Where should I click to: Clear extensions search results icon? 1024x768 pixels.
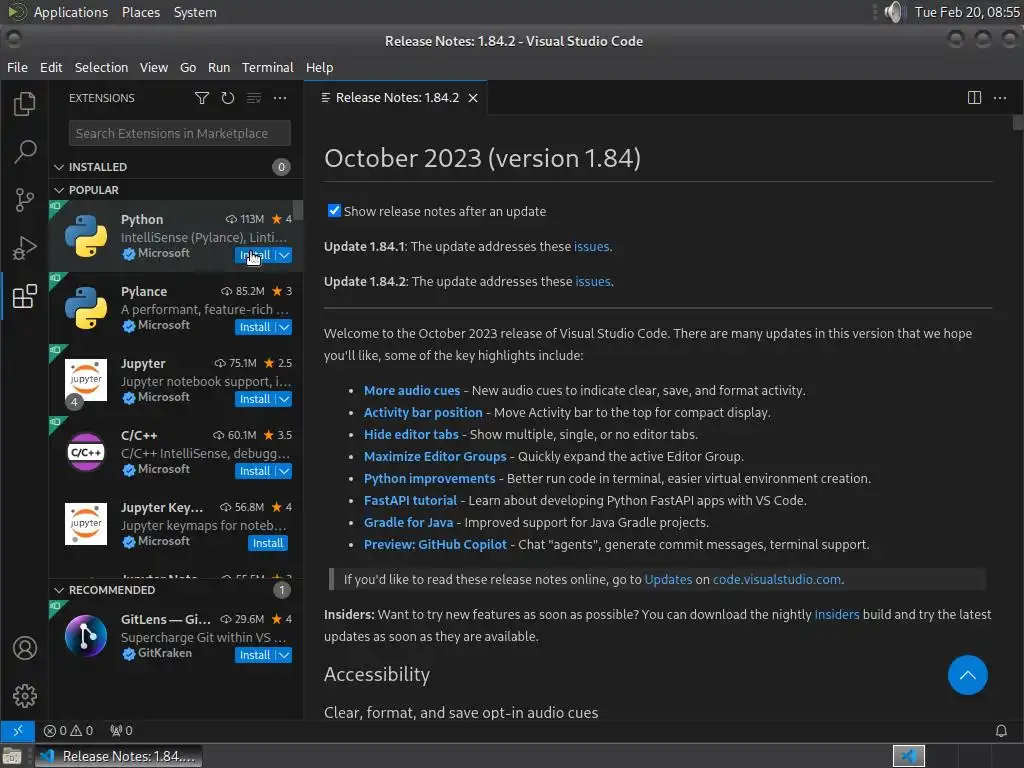[254, 98]
